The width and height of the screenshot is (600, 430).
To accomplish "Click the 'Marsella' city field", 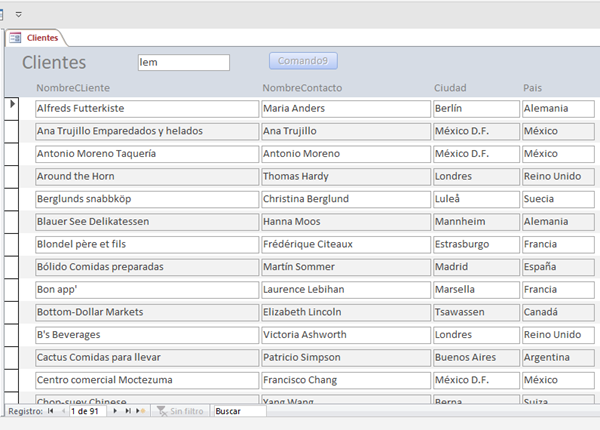I will point(476,290).
